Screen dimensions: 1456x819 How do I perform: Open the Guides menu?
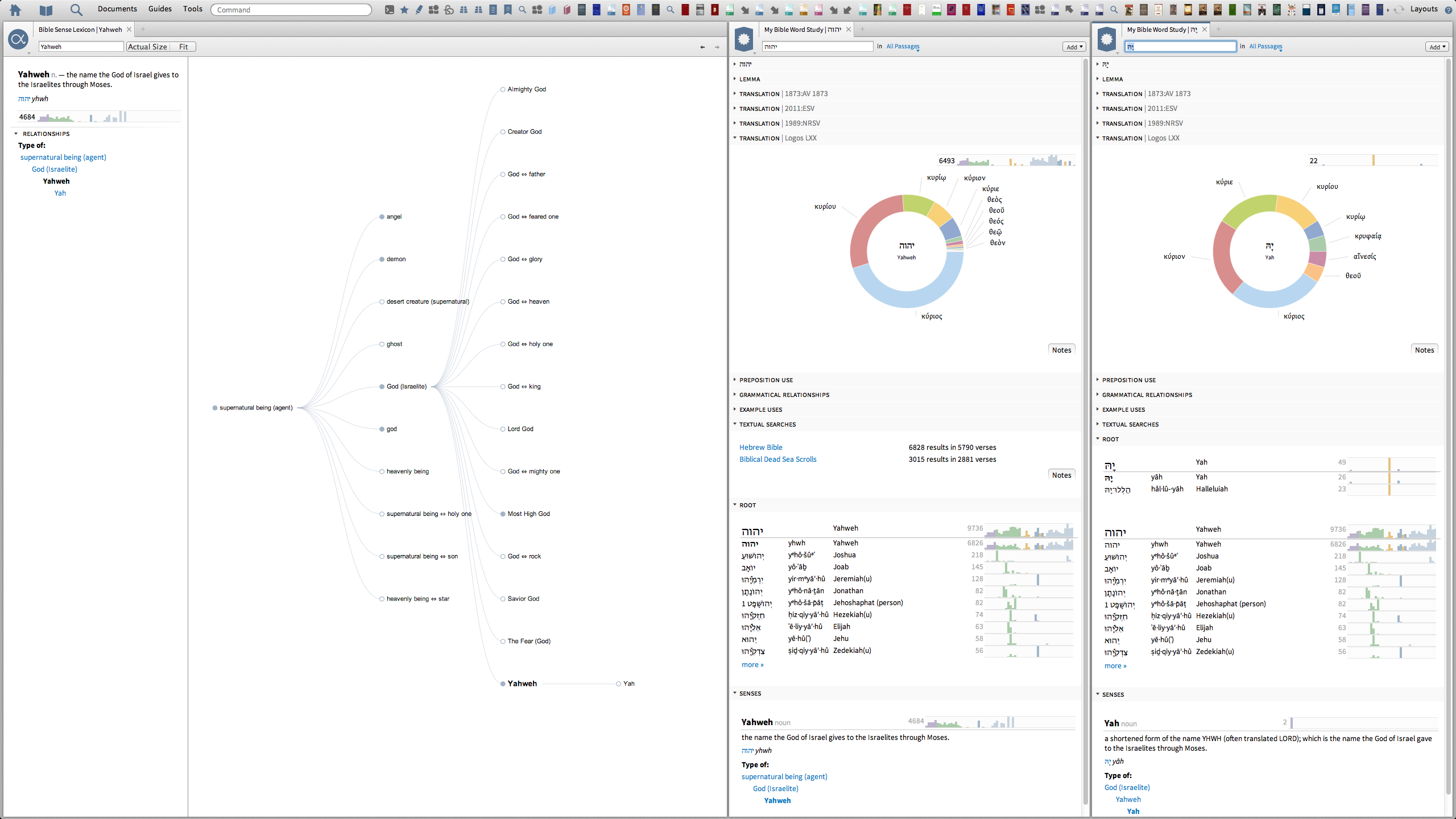click(160, 9)
